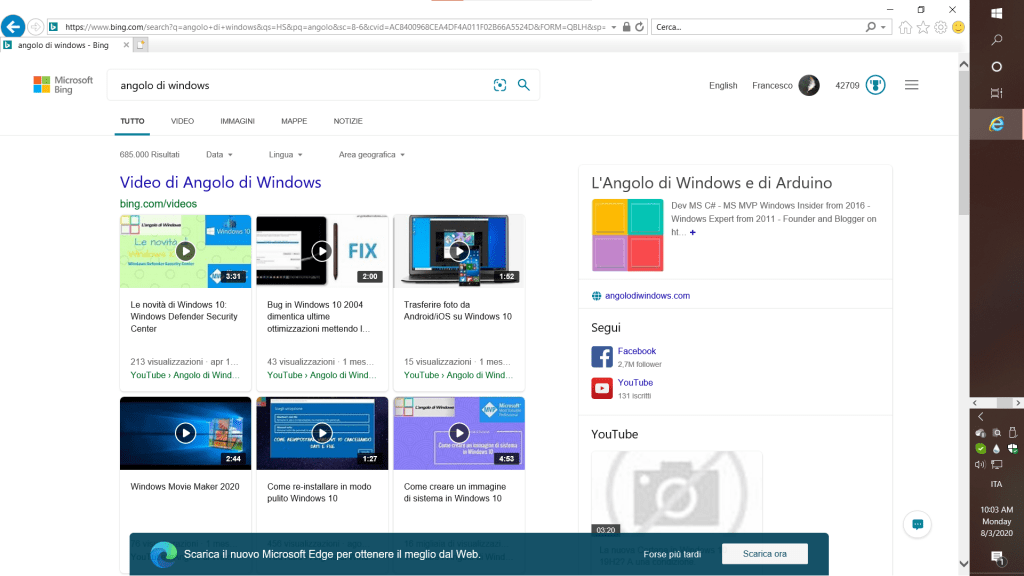Viewport: 1024px width, 576px height.
Task: Click the browser back arrow button
Action: pyautogui.click(x=13, y=27)
